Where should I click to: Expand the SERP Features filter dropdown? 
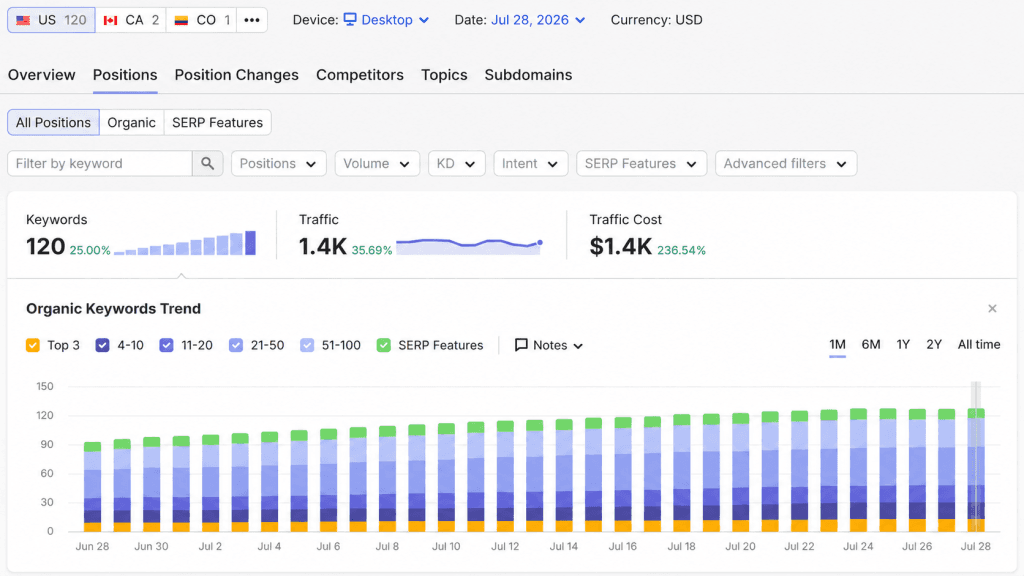(641, 163)
